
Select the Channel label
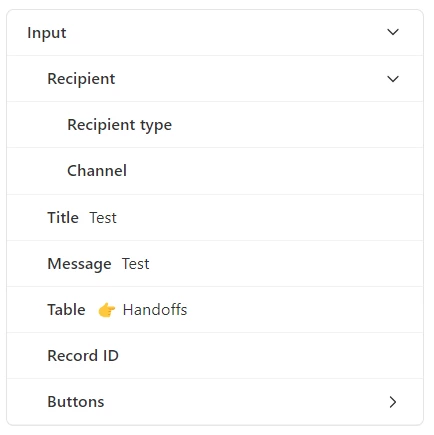(x=97, y=171)
